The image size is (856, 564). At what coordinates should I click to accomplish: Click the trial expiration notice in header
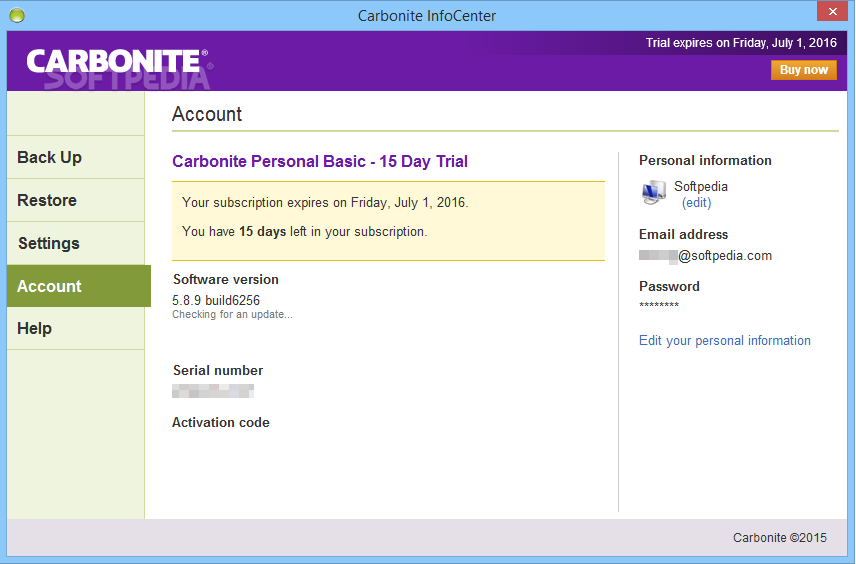click(x=741, y=43)
